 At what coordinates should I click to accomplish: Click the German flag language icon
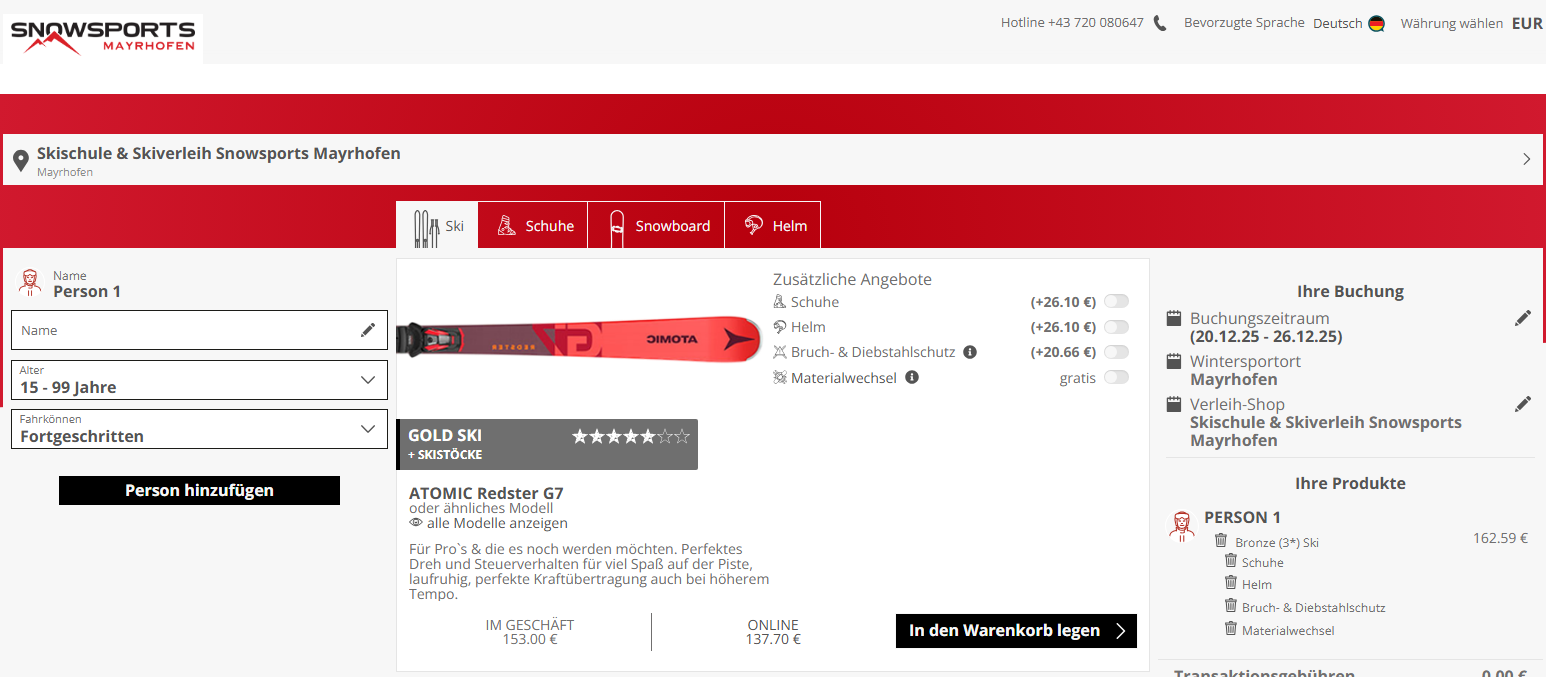tap(1376, 24)
